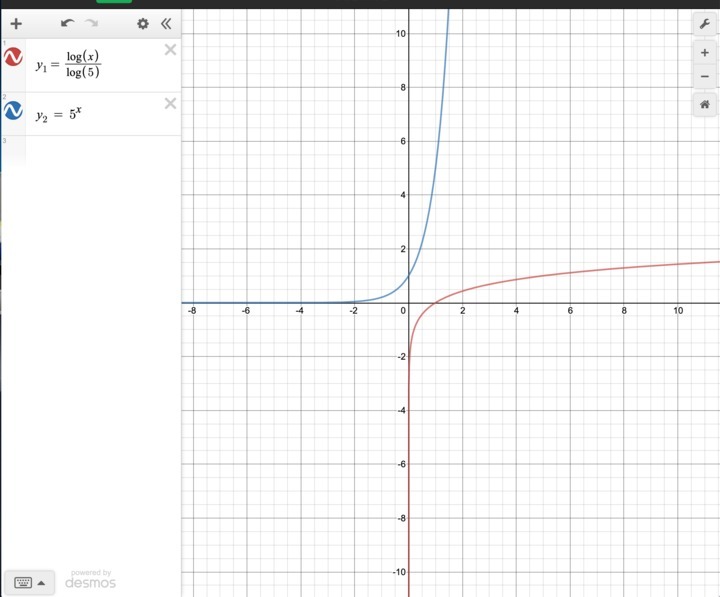Remove the y2 = 5^x expression
This screenshot has height=597, width=720.
click(170, 103)
